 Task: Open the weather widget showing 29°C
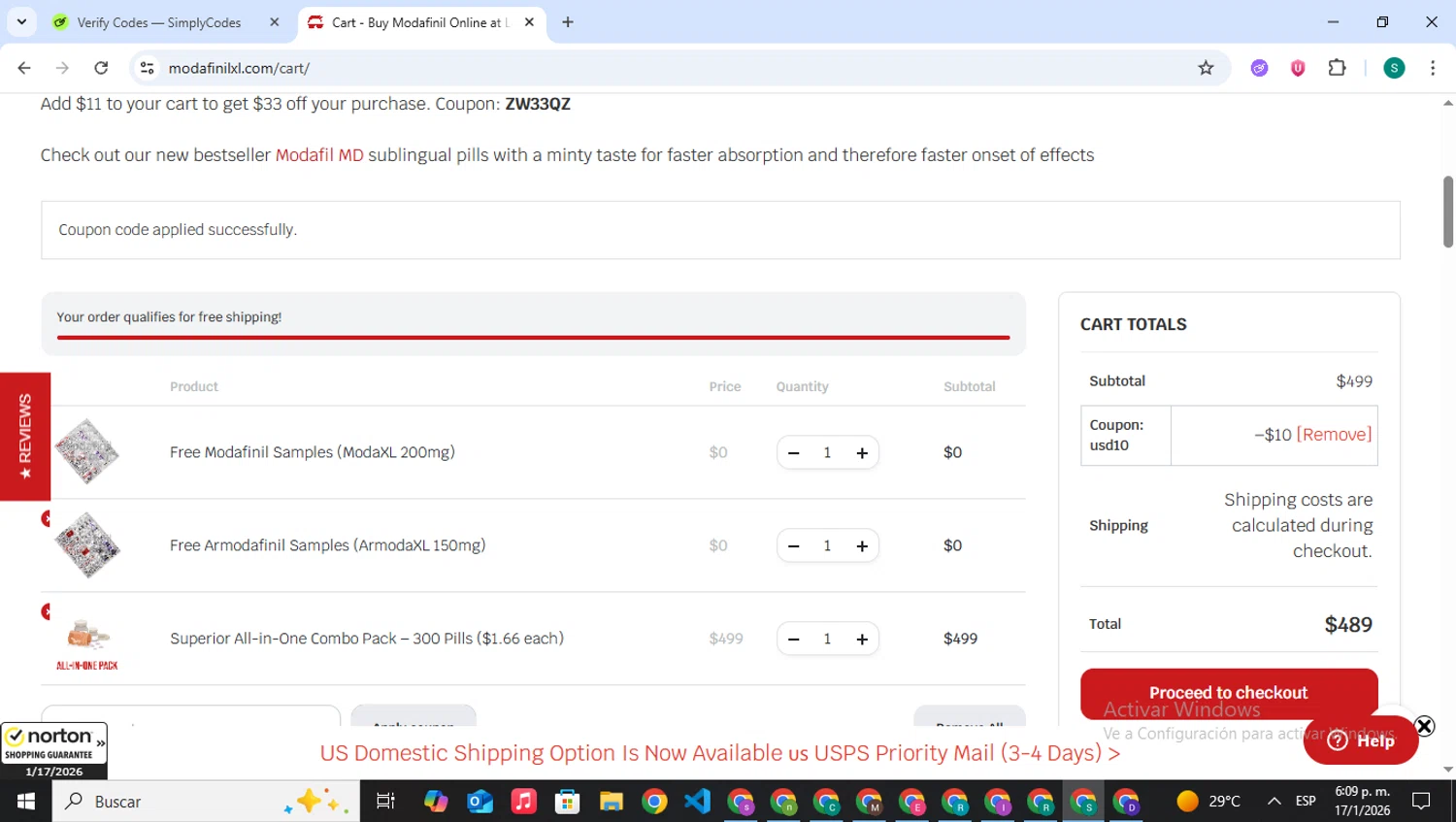point(1208,802)
